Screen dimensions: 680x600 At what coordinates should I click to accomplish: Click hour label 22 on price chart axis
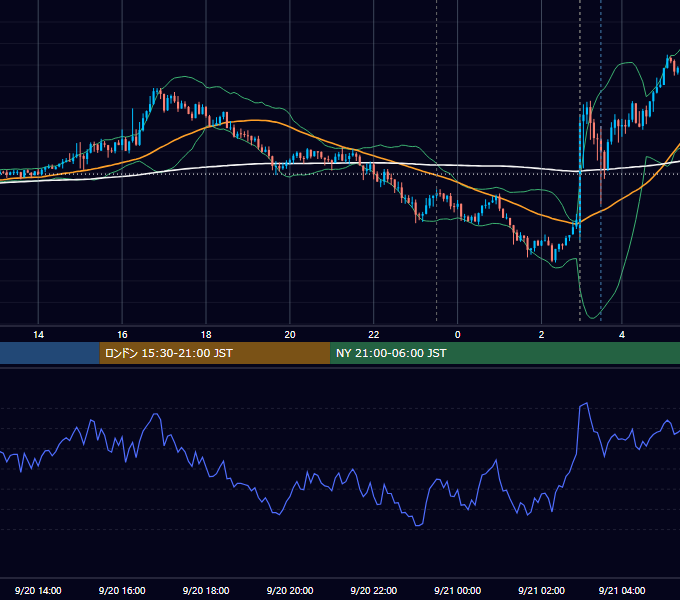click(x=373, y=335)
